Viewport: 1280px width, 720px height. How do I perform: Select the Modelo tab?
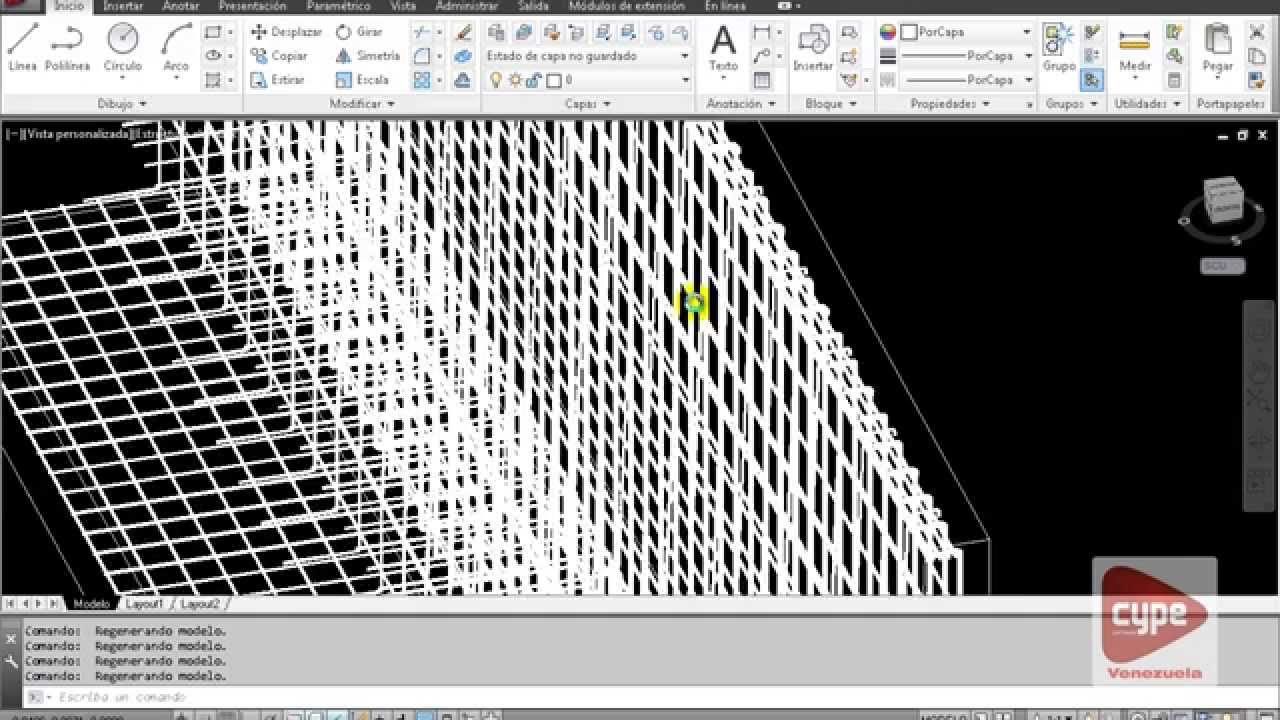click(x=91, y=604)
